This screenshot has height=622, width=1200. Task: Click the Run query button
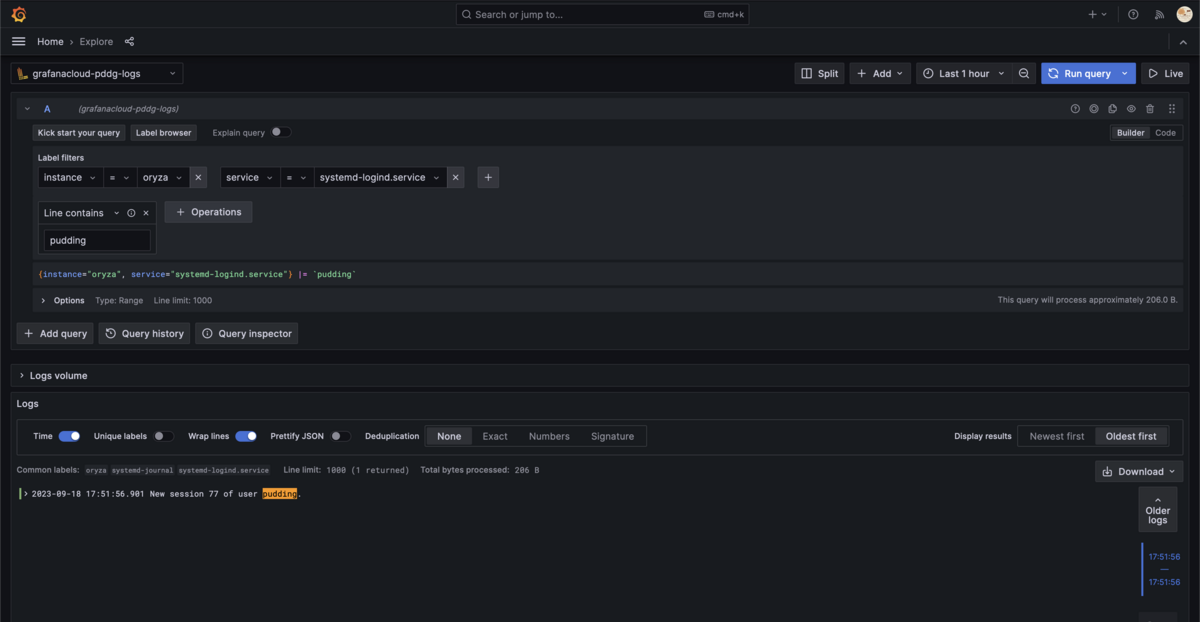point(1079,74)
